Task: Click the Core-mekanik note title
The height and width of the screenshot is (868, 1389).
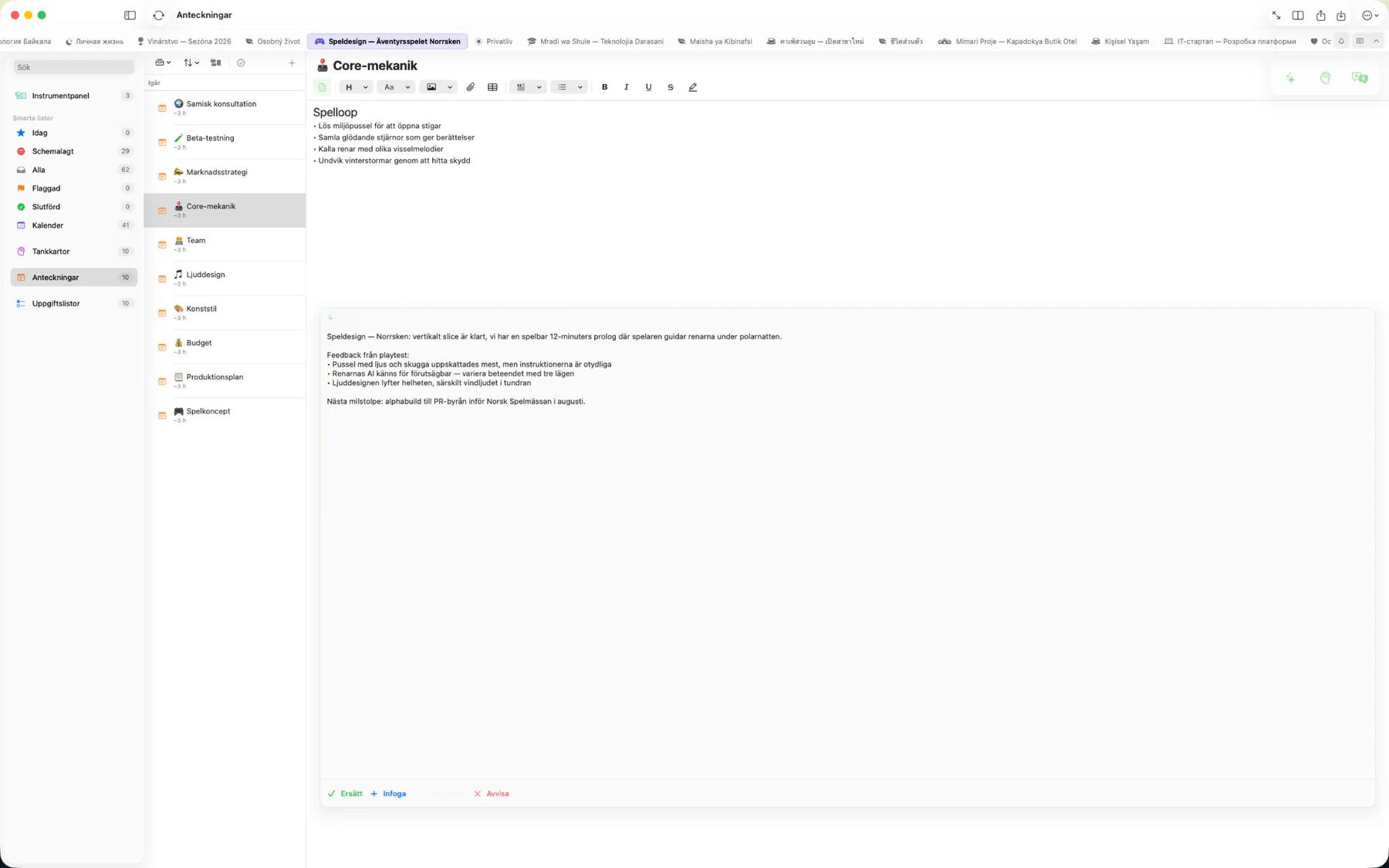Action: (x=375, y=66)
